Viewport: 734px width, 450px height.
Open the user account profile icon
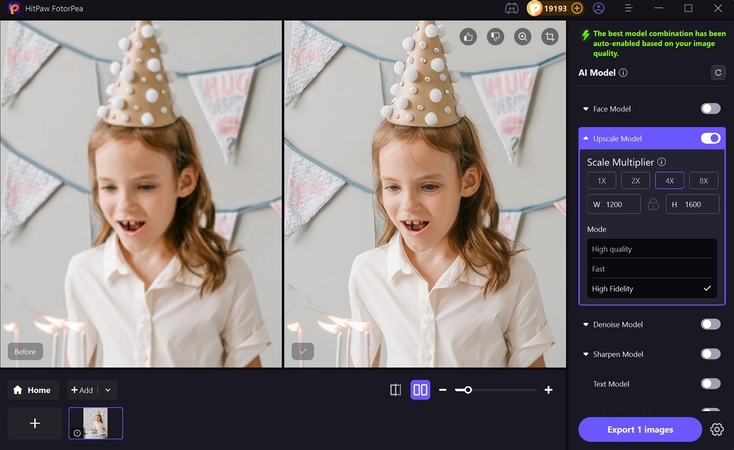(x=599, y=8)
